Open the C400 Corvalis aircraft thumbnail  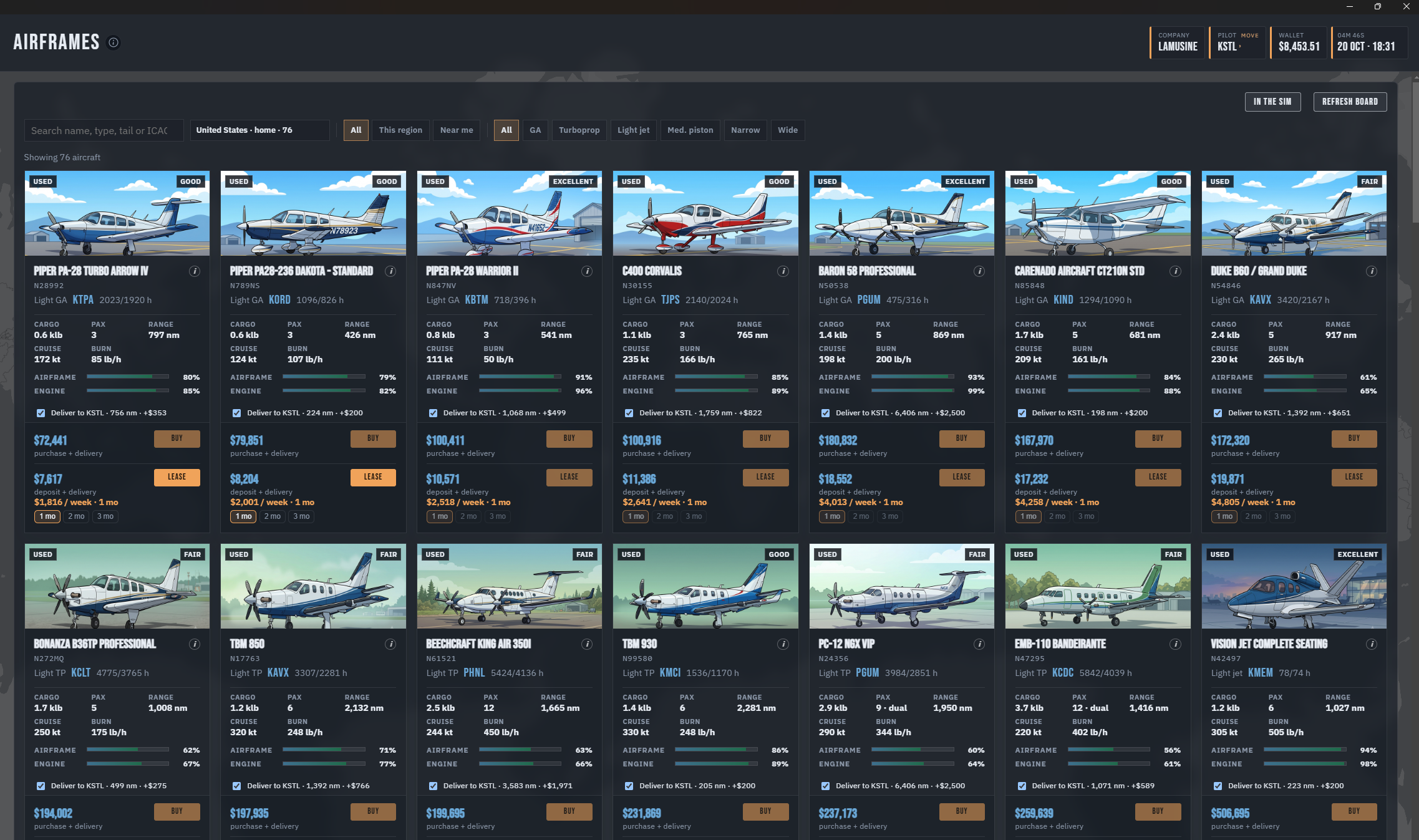(705, 213)
